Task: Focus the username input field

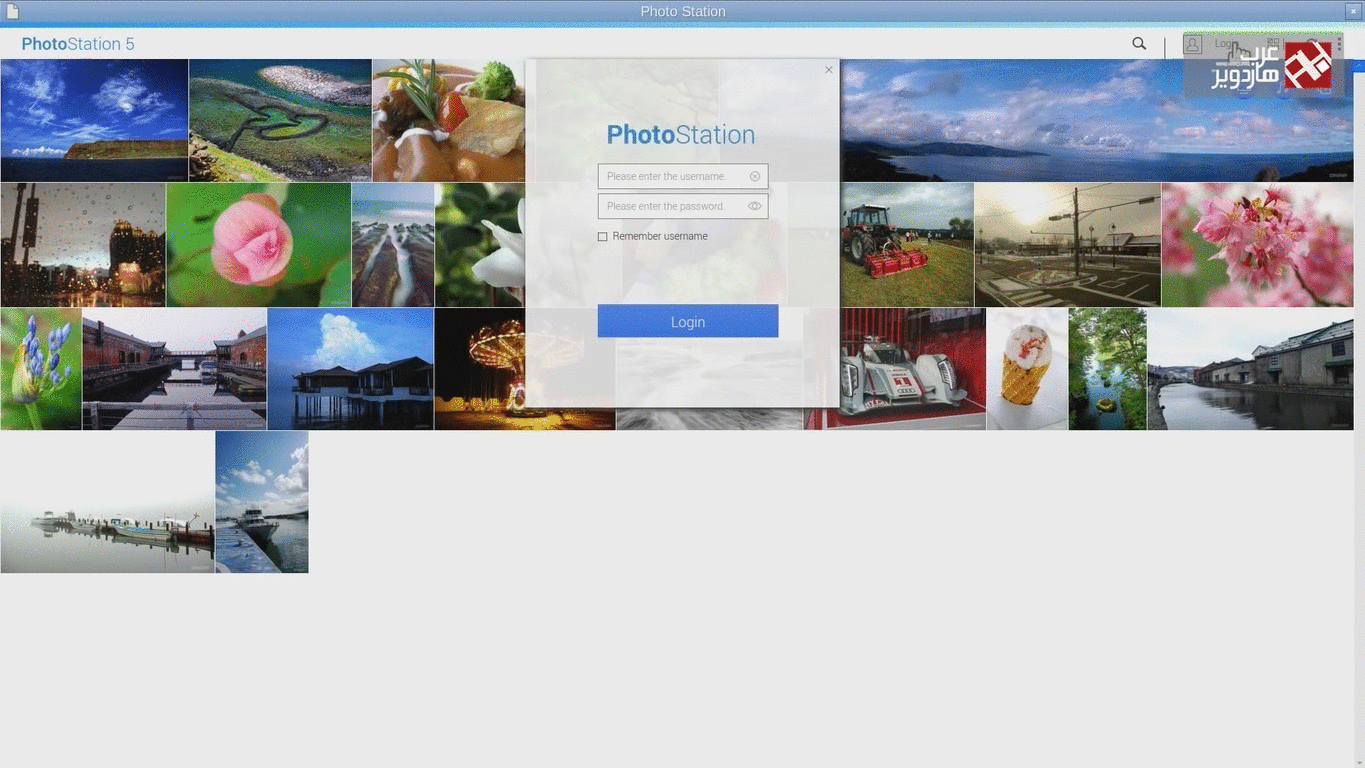Action: 683,177
